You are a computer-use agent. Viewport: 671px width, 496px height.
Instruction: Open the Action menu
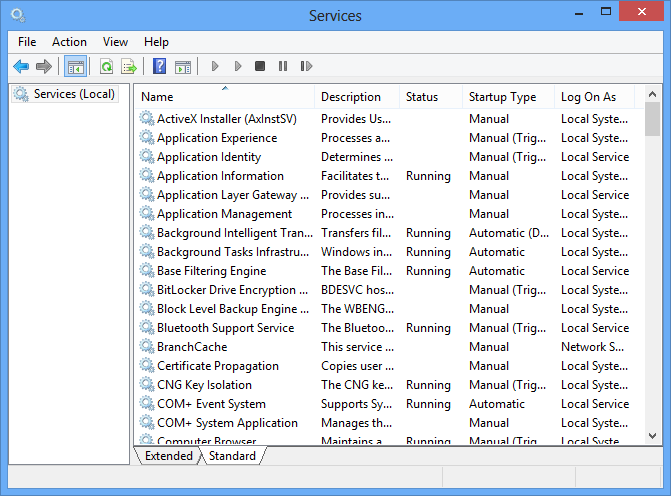(69, 42)
